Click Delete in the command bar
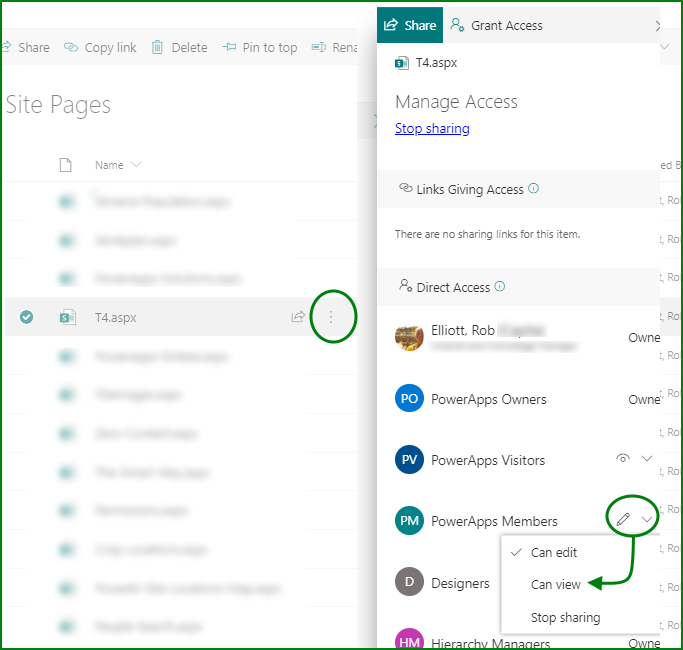This screenshot has width=683, height=650. (179, 47)
